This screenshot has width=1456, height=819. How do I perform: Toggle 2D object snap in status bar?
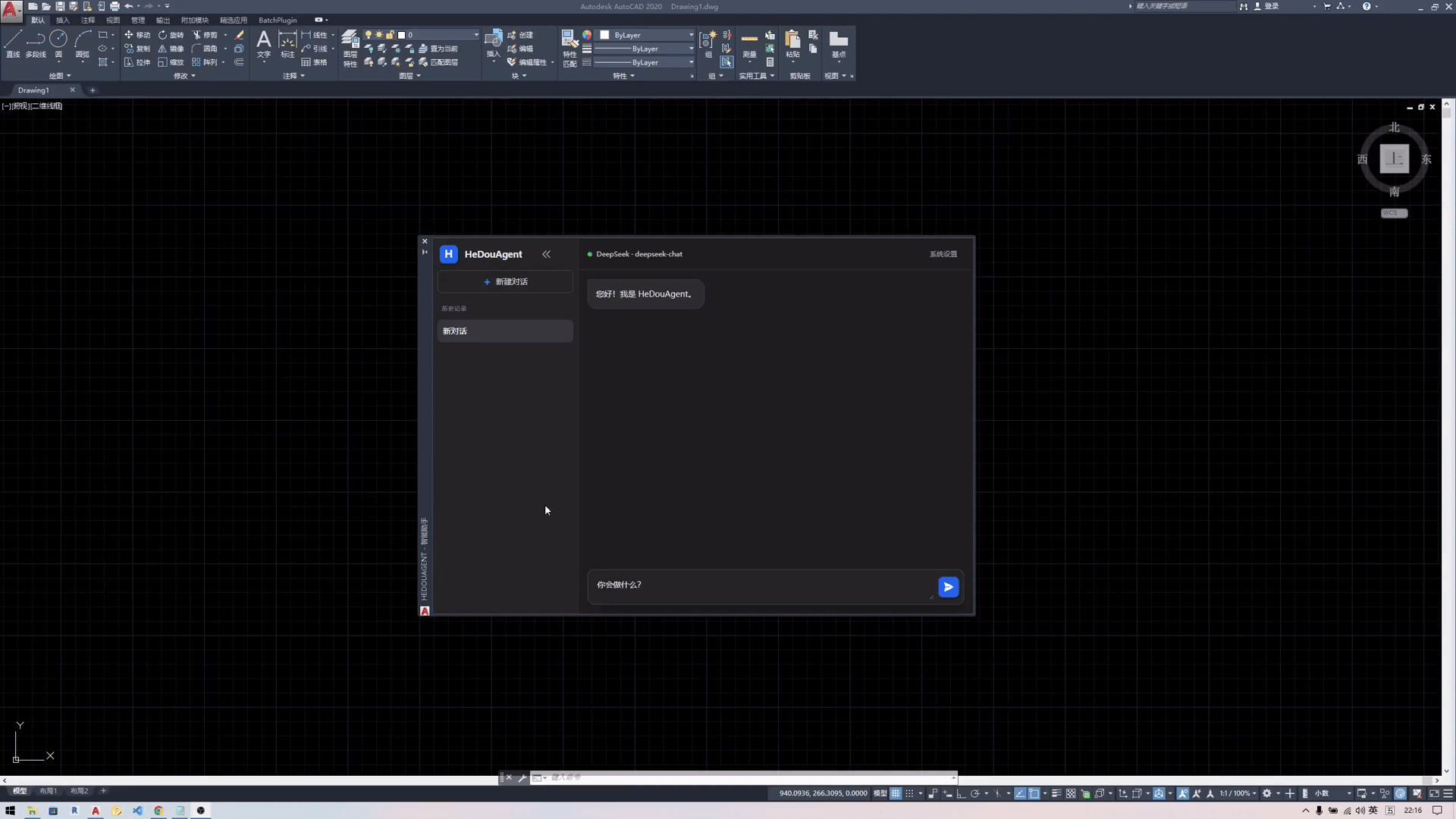1034,793
